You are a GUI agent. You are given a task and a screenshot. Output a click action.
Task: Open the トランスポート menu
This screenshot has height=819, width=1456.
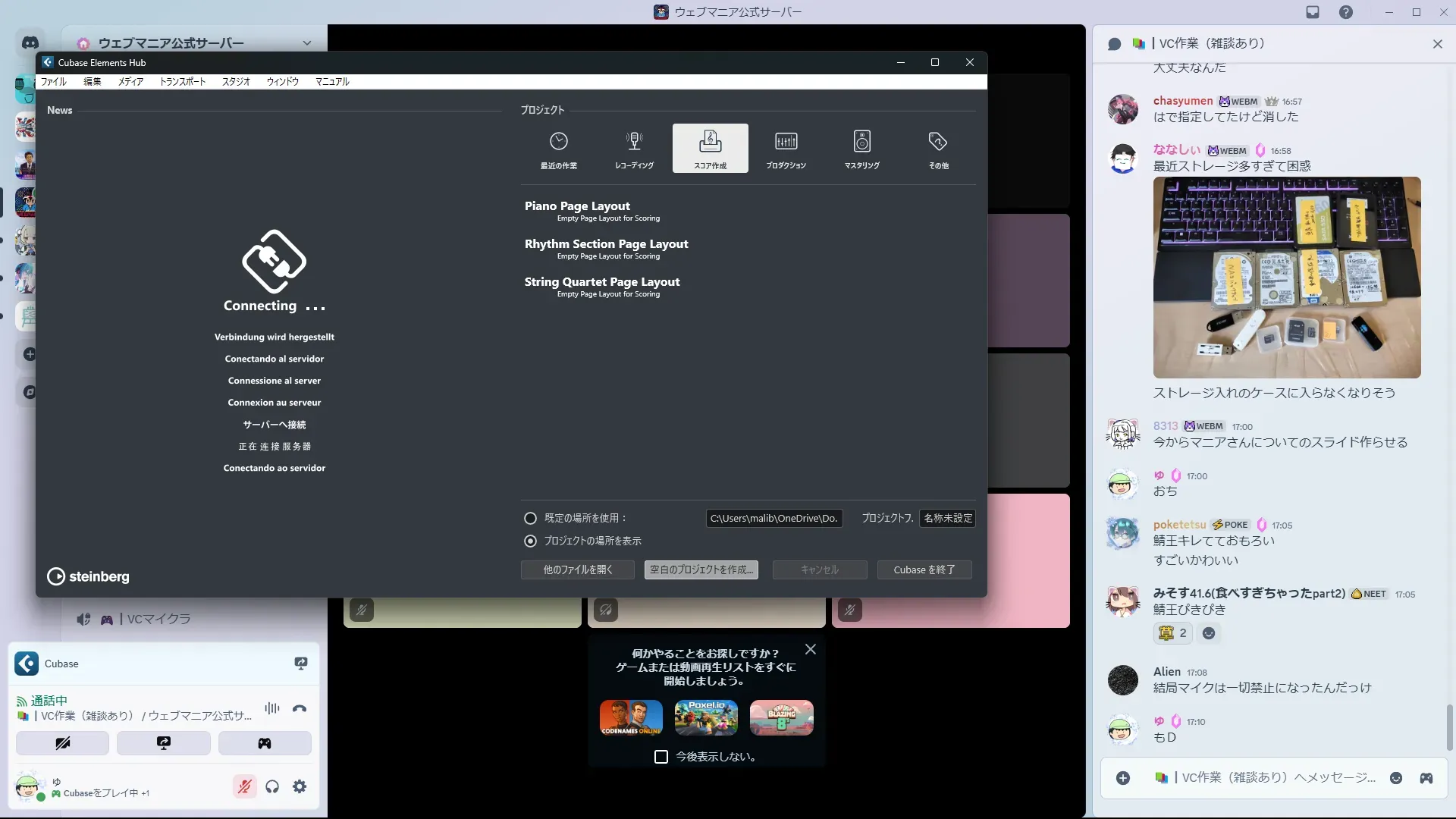point(182,81)
